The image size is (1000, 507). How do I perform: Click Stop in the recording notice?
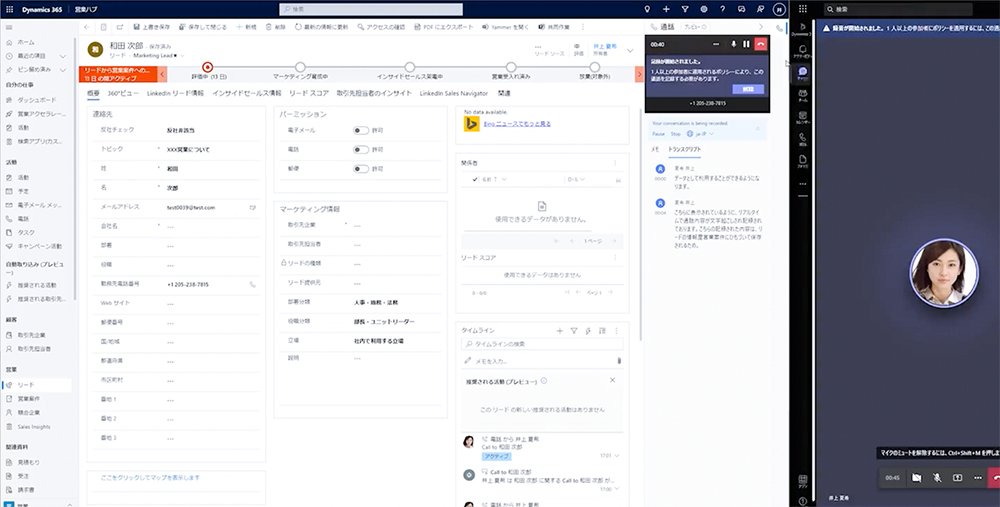coord(675,134)
